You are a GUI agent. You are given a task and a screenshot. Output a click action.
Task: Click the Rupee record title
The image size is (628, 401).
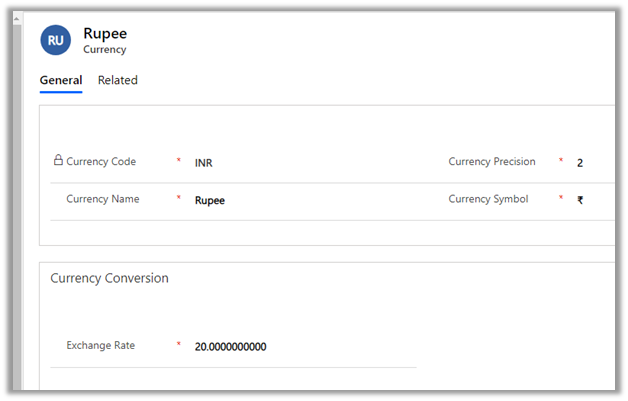pyautogui.click(x=105, y=32)
